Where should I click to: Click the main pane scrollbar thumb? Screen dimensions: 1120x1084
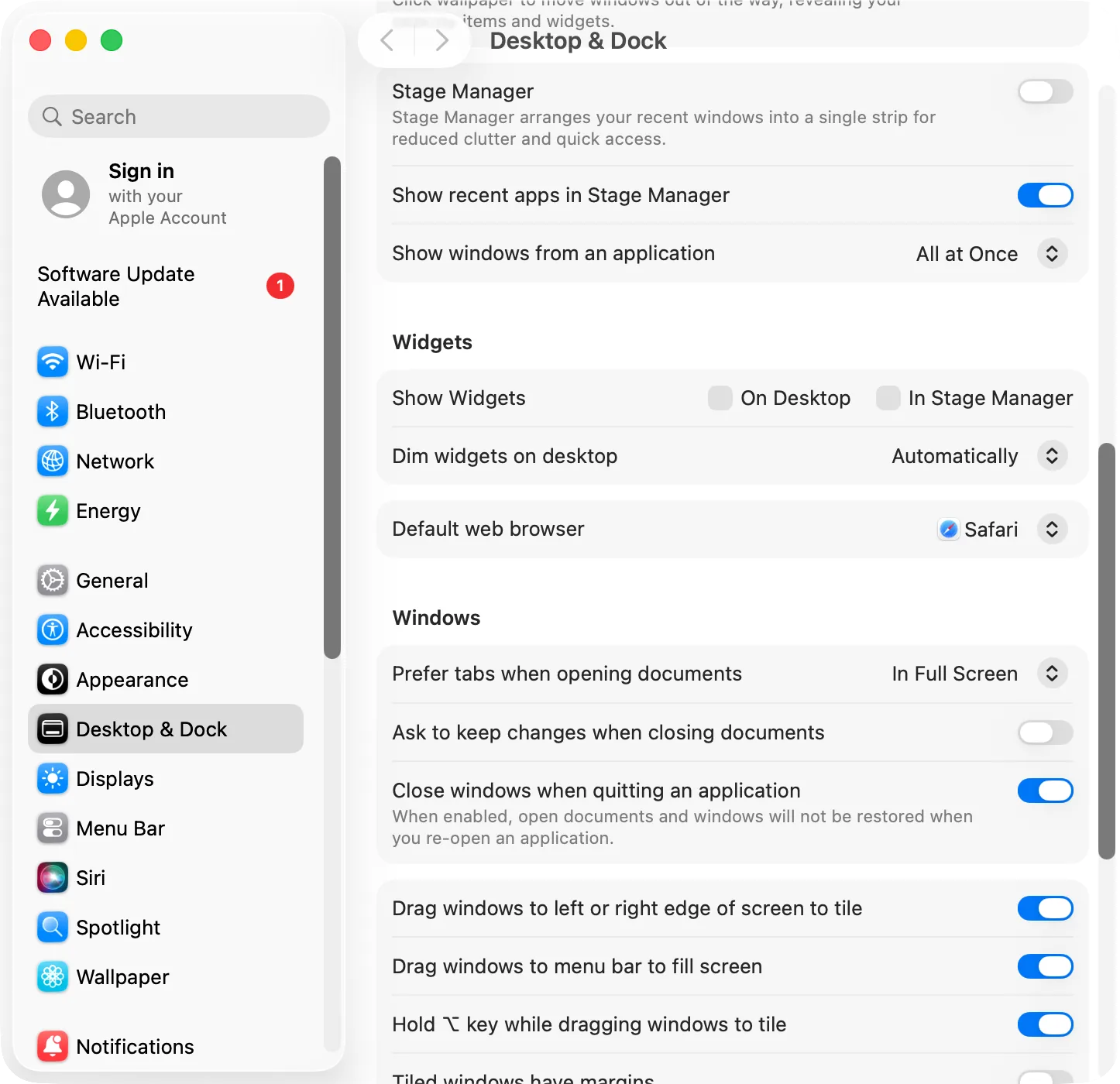1107,650
